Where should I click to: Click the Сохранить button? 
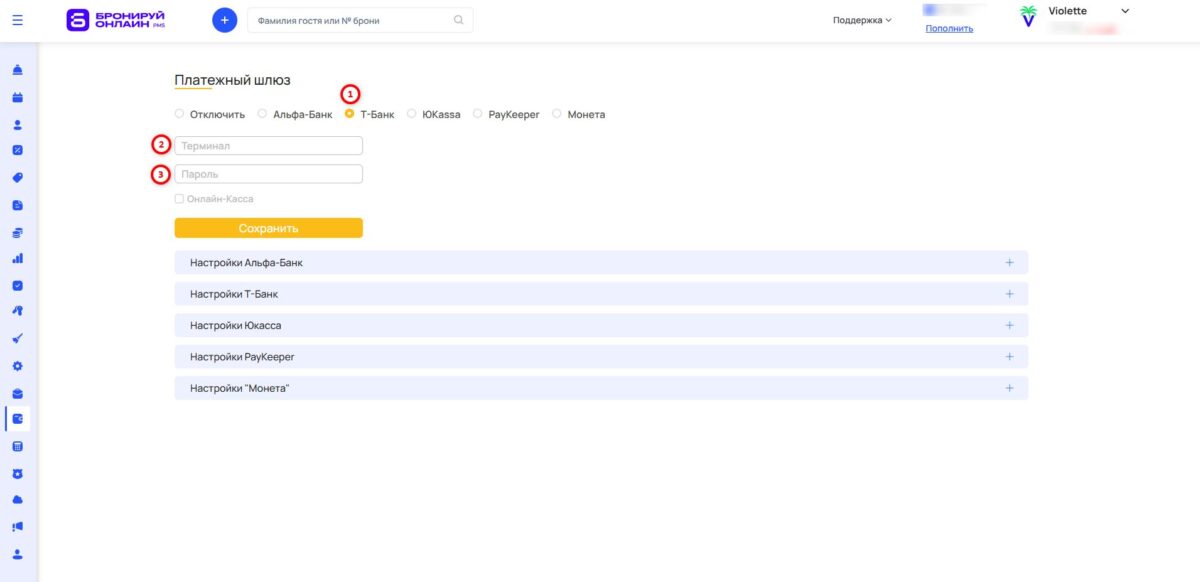click(268, 228)
